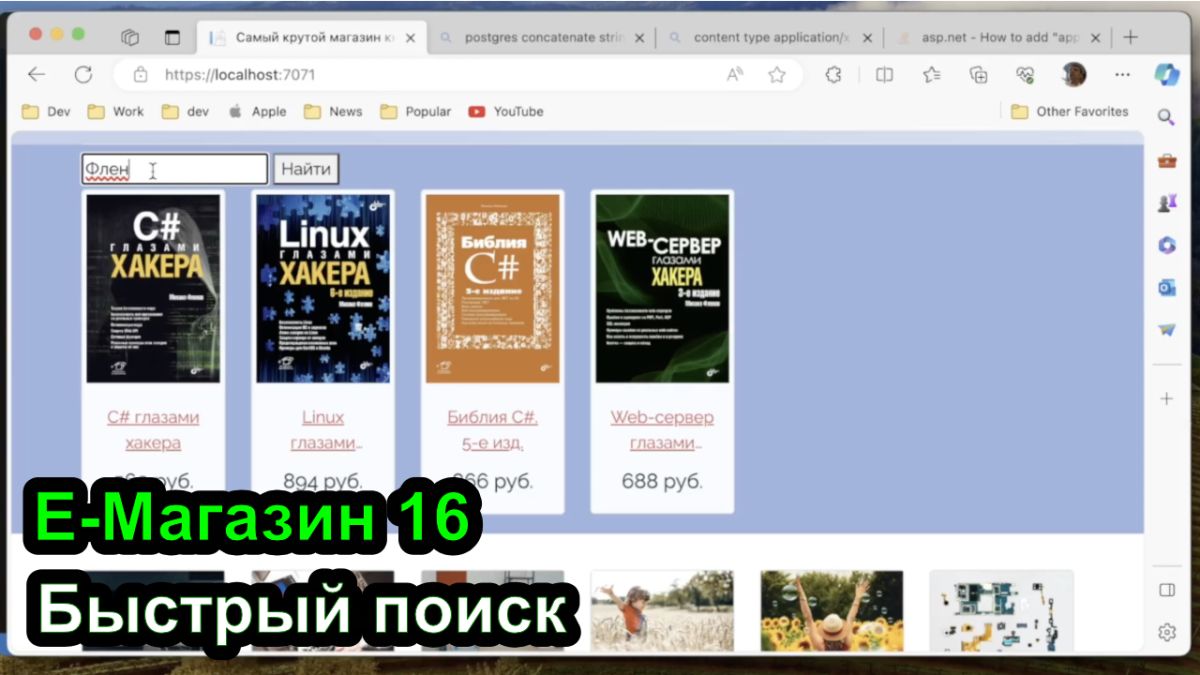Start Read Aloud from the address bar

(x=735, y=74)
